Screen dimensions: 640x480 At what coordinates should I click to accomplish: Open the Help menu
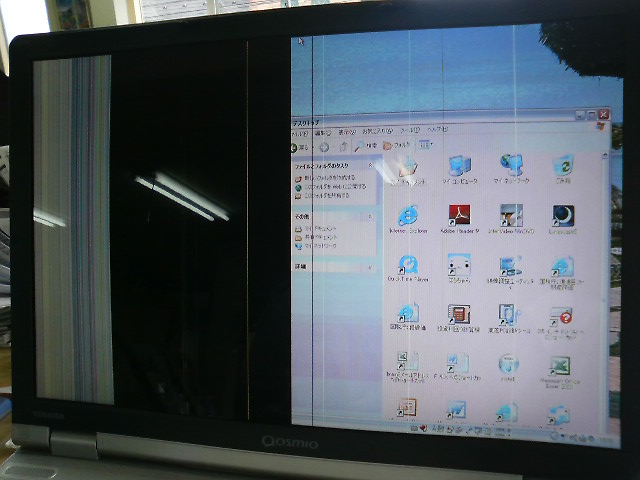coord(437,131)
